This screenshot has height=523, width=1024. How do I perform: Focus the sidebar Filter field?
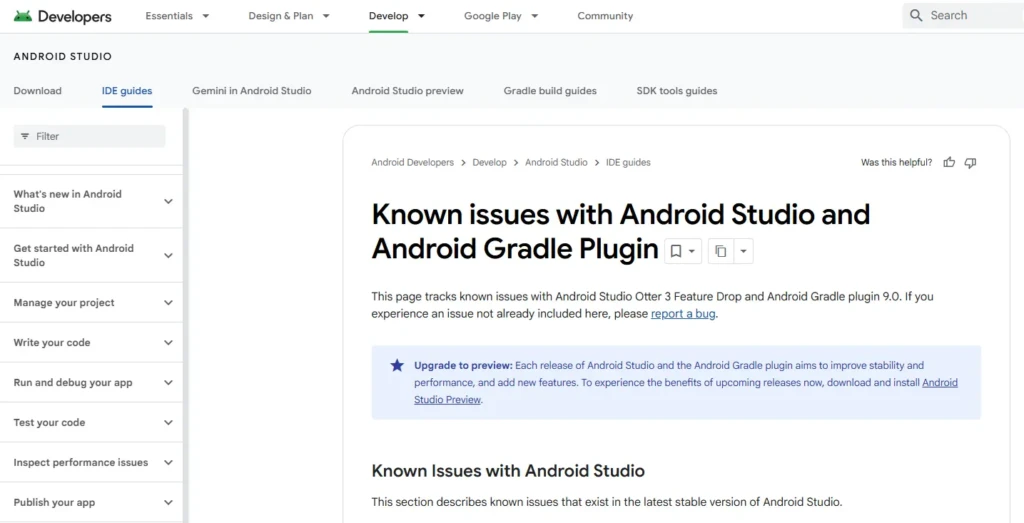pos(89,136)
